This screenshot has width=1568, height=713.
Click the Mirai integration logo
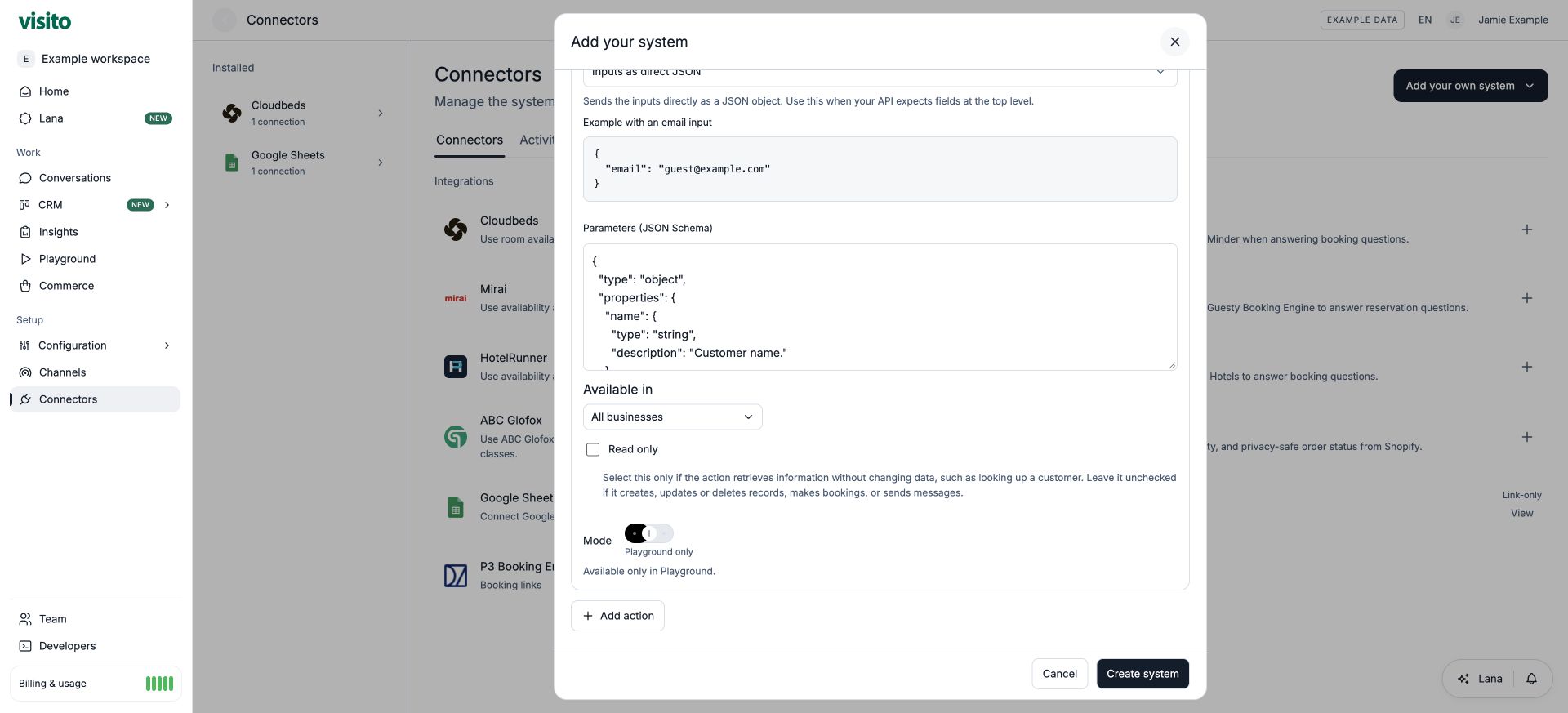pos(456,298)
